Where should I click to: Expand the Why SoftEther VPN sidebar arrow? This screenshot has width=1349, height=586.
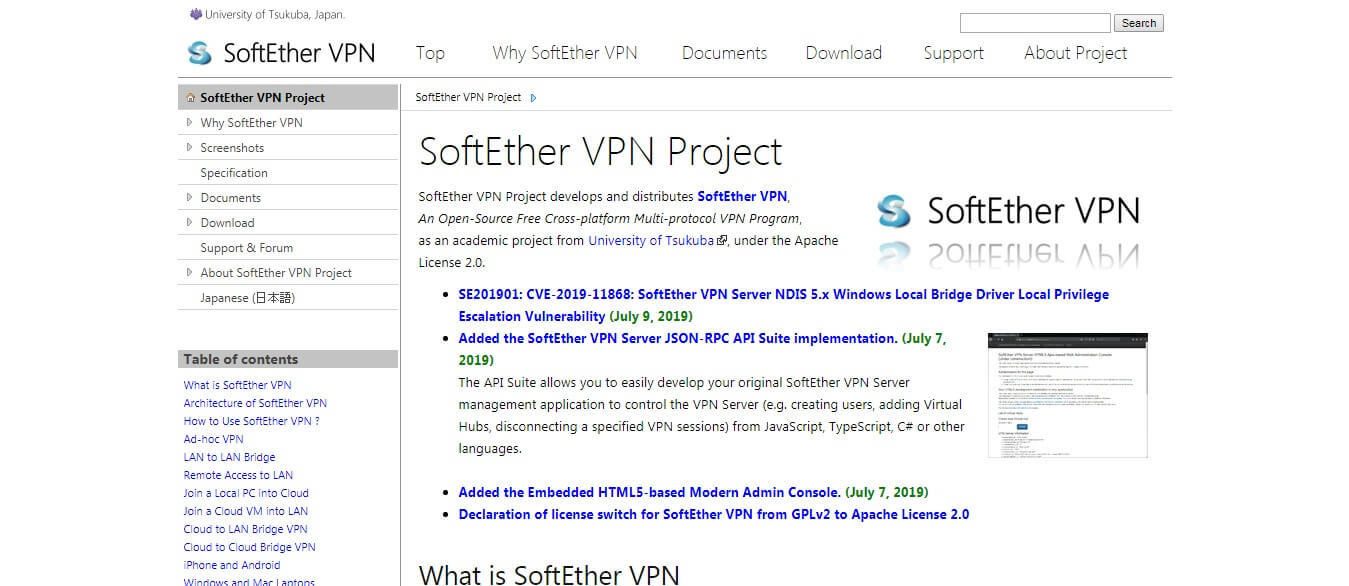(x=190, y=123)
